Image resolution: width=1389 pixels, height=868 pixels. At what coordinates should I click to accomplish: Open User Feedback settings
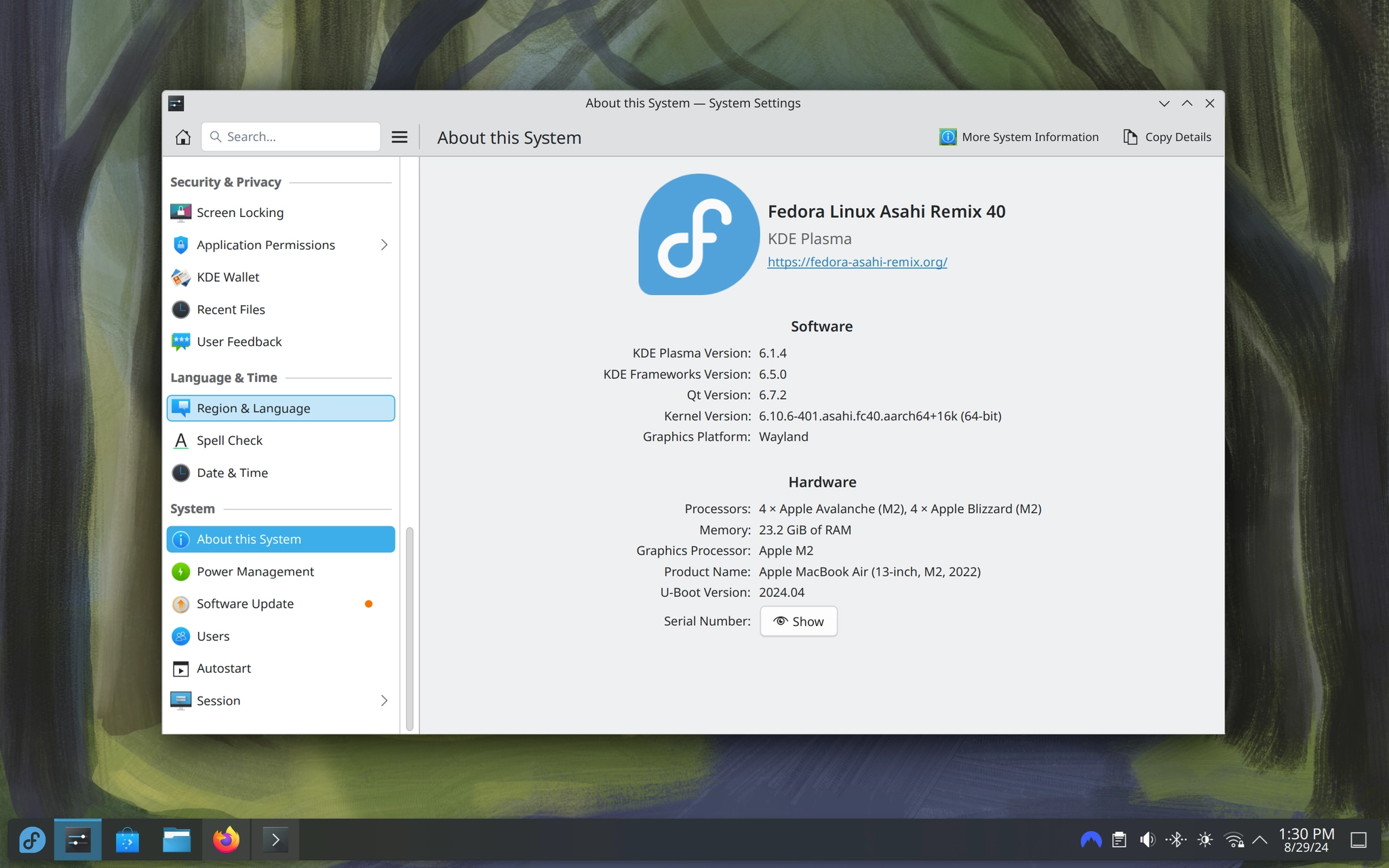(x=281, y=342)
